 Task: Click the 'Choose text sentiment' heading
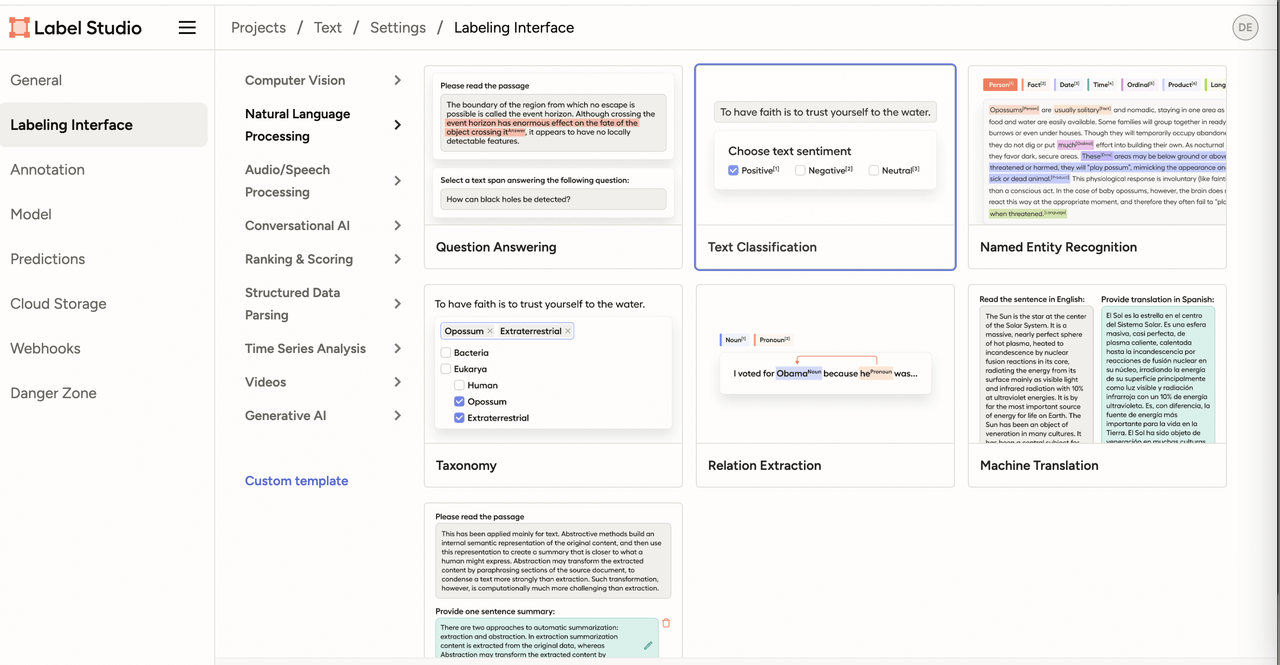point(789,151)
